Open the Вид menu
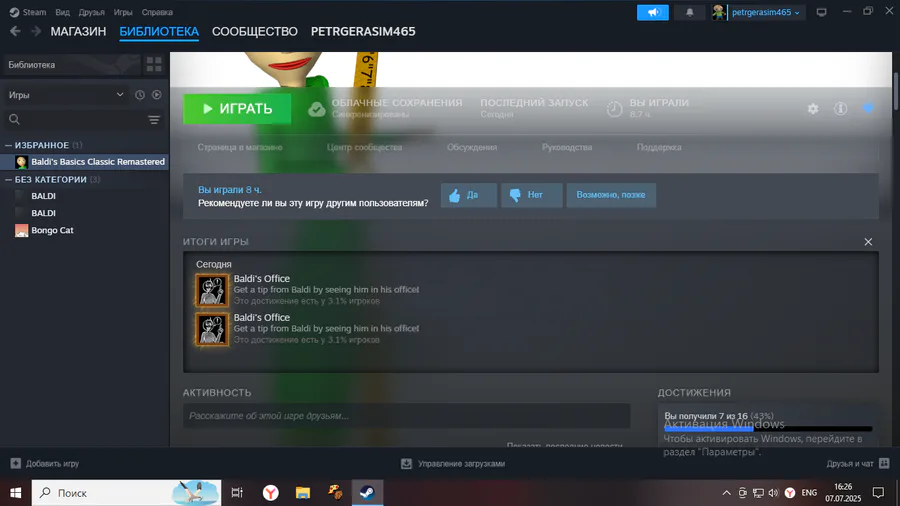 tap(62, 12)
